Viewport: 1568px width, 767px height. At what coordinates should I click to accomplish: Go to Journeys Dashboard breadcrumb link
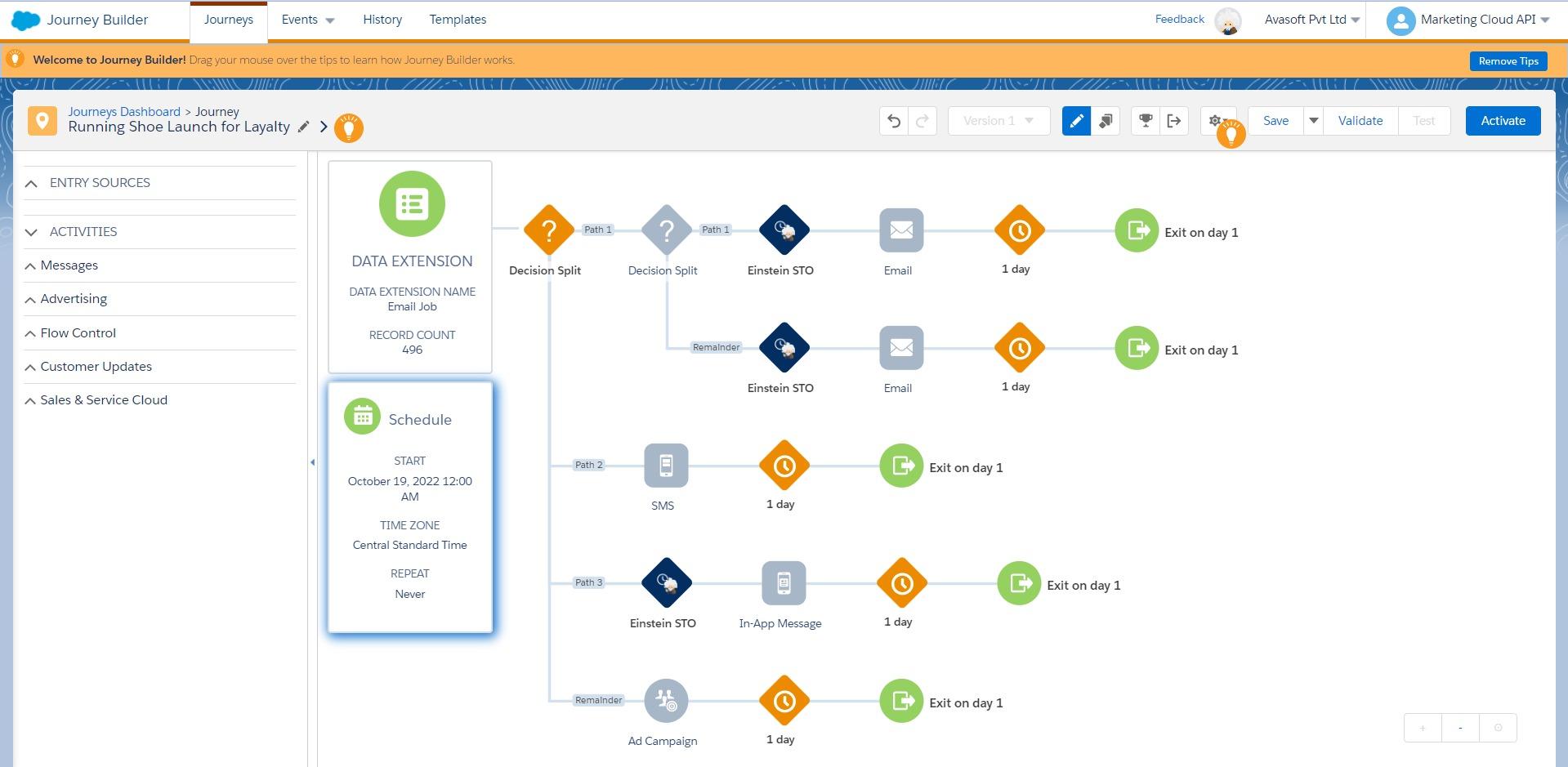coord(124,112)
